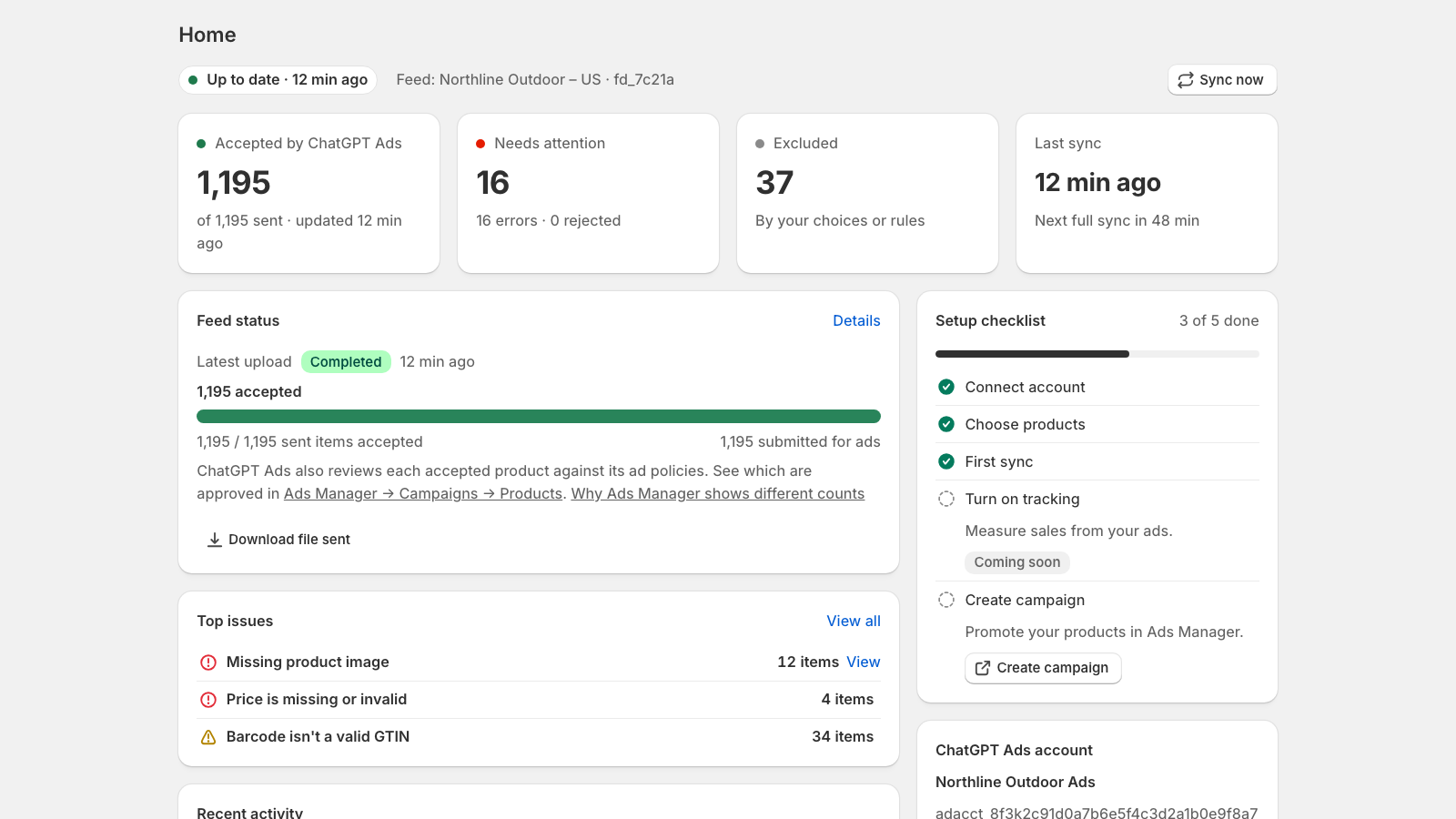Open Ads Manager → Campaigns → Products link

click(x=423, y=493)
